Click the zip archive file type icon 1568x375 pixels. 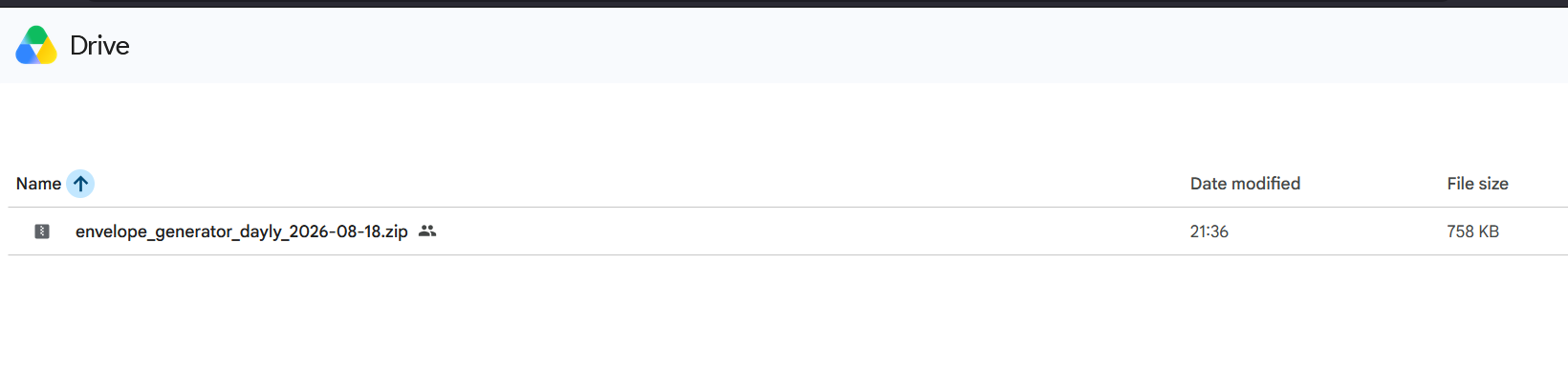42,232
